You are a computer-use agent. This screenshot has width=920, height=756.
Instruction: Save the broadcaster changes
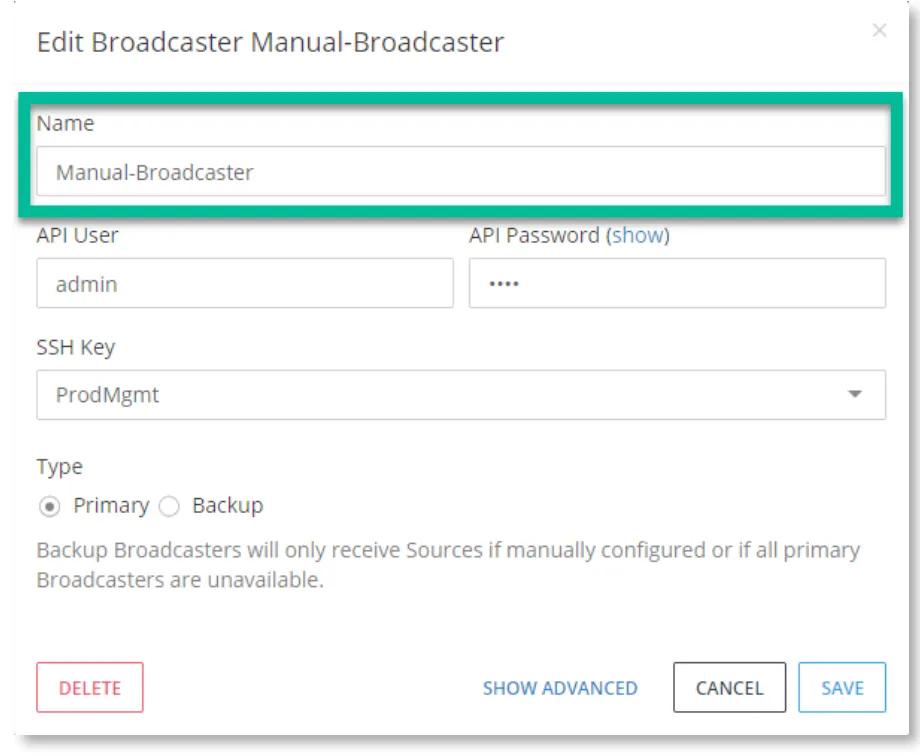pyautogui.click(x=842, y=687)
